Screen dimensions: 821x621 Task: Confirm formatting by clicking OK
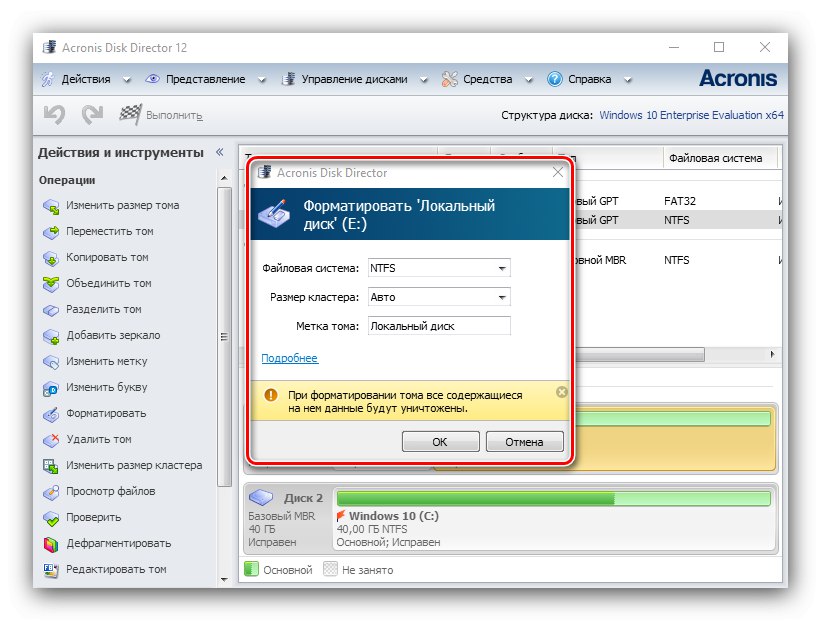(x=440, y=441)
